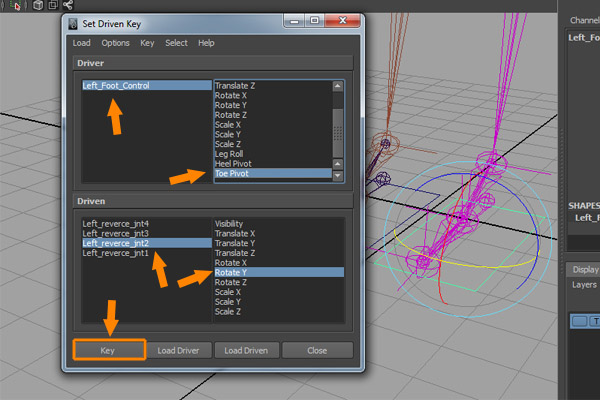This screenshot has width=600, height=400.
Task: Select Left_Foot_Control in Driver list
Action: (116, 86)
